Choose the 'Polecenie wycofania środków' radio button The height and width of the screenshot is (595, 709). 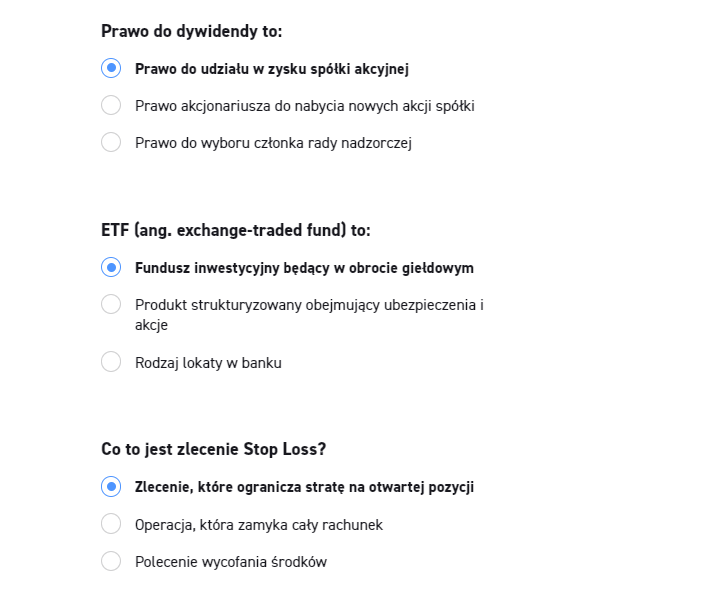(x=111, y=561)
